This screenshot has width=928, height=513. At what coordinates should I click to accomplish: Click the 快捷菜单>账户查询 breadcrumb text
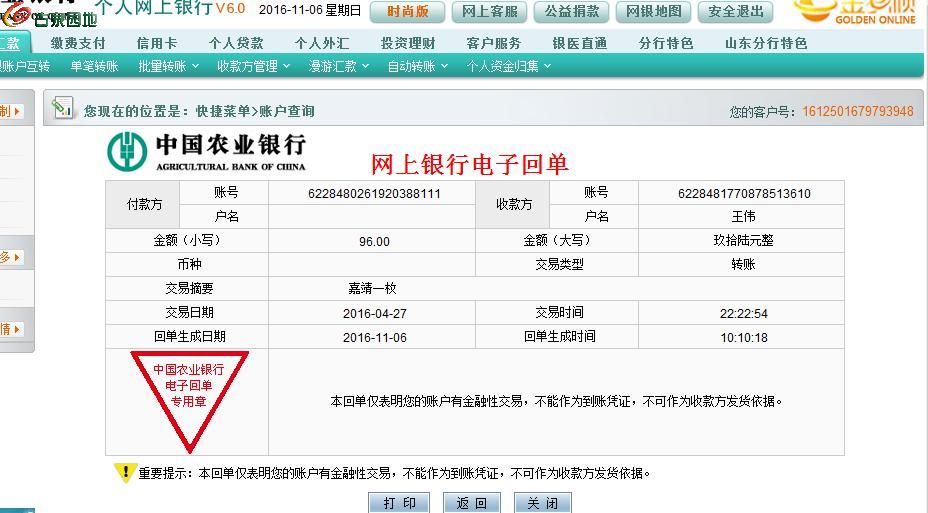[255, 111]
